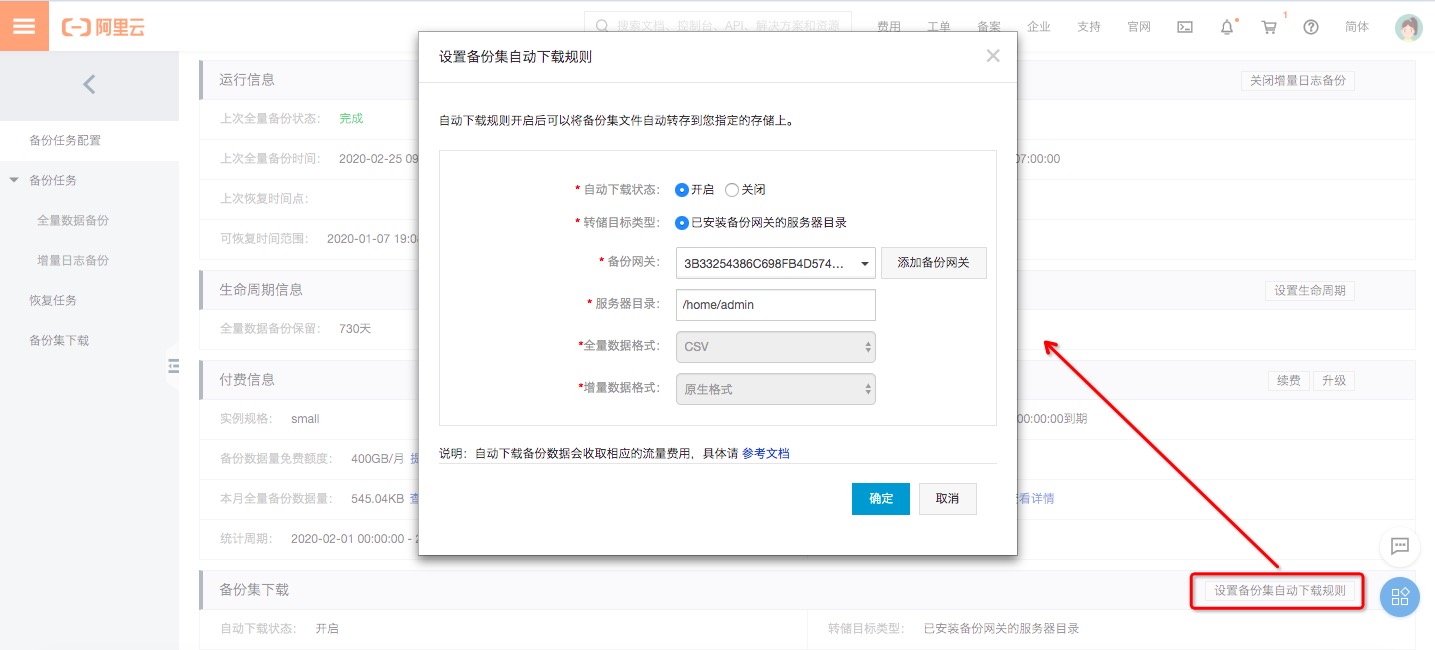The width and height of the screenshot is (1435, 650).
Task: Open the 企业 top navigation item
Action: (1039, 27)
